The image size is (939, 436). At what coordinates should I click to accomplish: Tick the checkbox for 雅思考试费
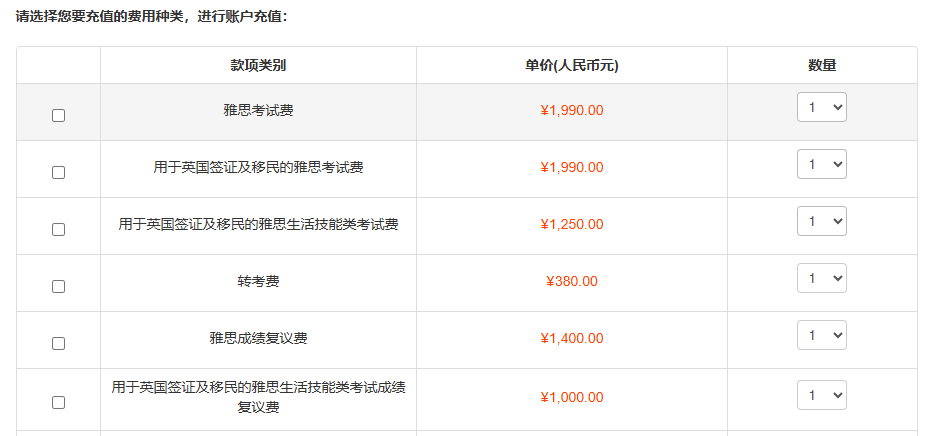(58, 115)
